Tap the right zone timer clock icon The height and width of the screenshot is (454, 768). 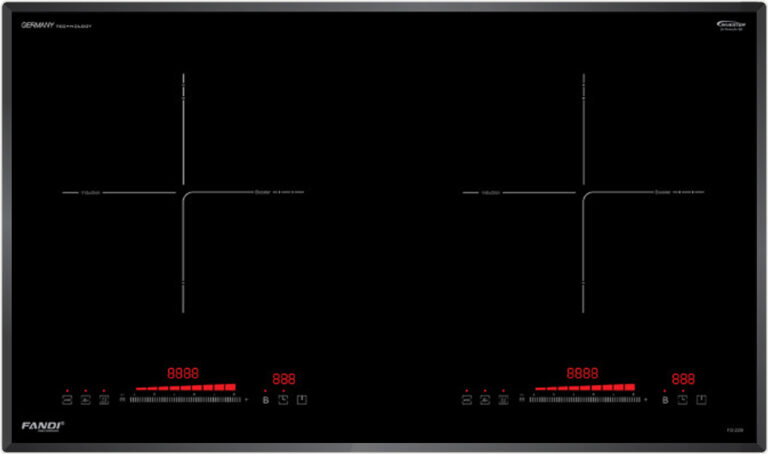click(682, 400)
